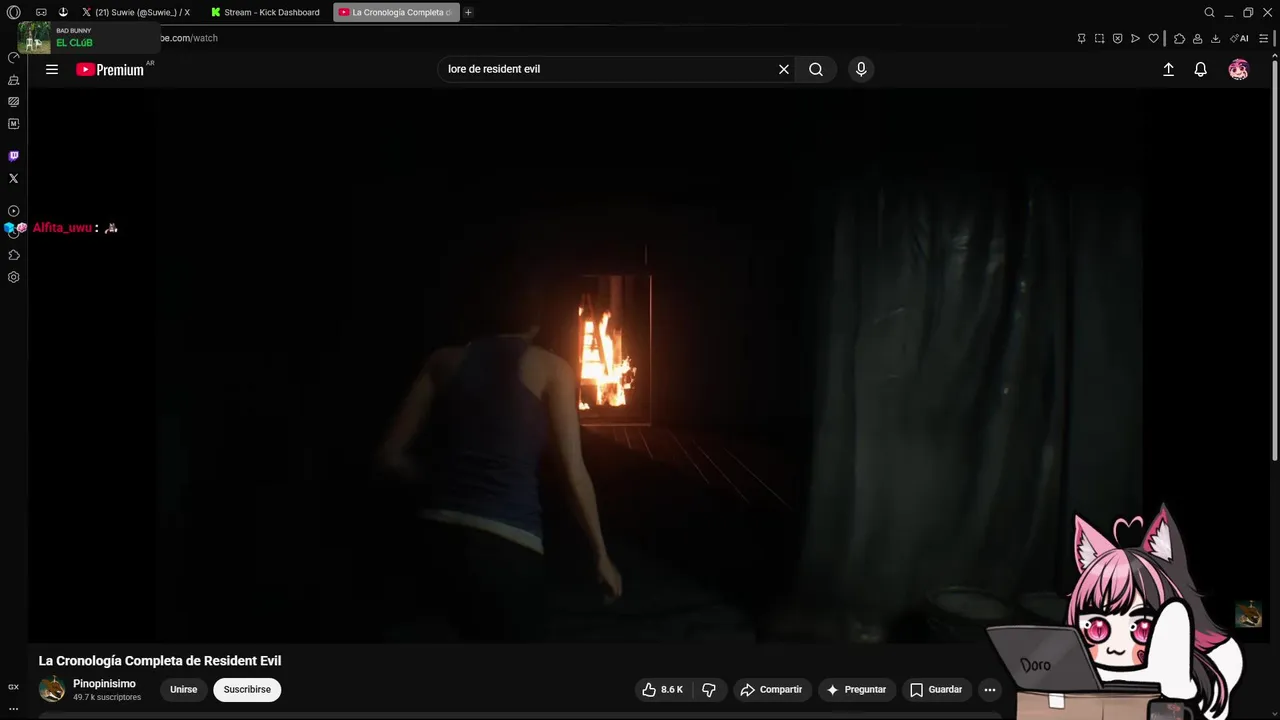
Task: Open the profile account icon in toolbar
Action: (1197, 38)
